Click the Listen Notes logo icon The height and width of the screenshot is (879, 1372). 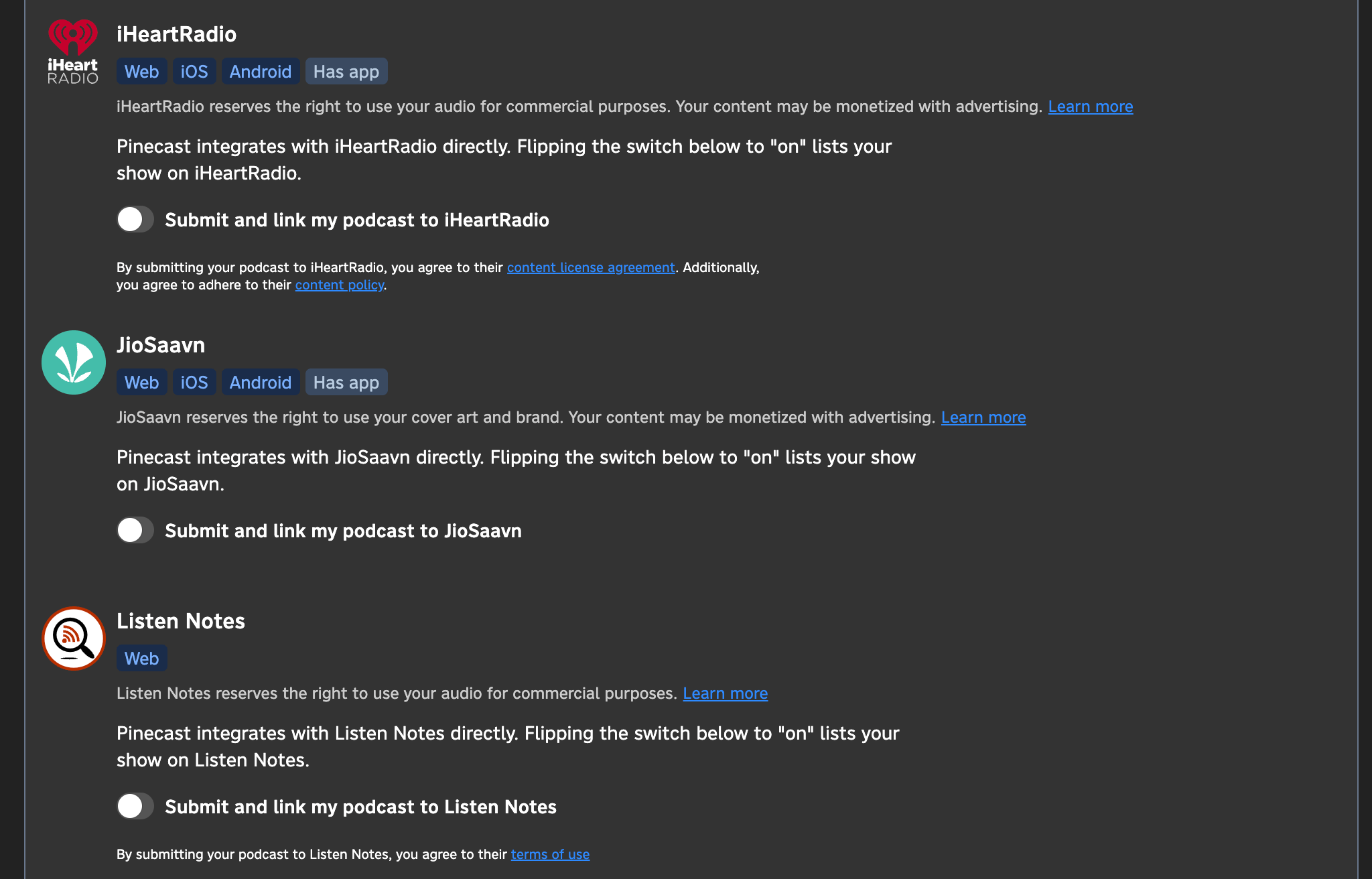[x=73, y=639]
